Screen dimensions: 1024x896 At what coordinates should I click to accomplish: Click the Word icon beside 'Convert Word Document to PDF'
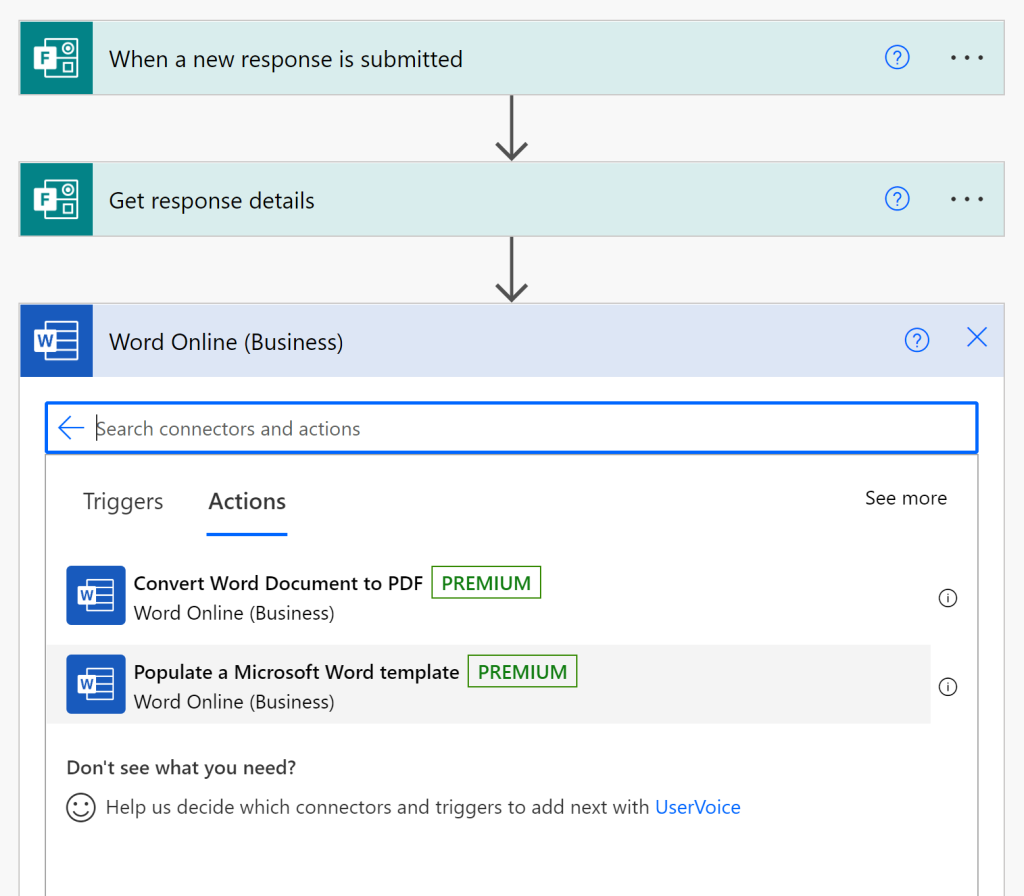pos(95,595)
